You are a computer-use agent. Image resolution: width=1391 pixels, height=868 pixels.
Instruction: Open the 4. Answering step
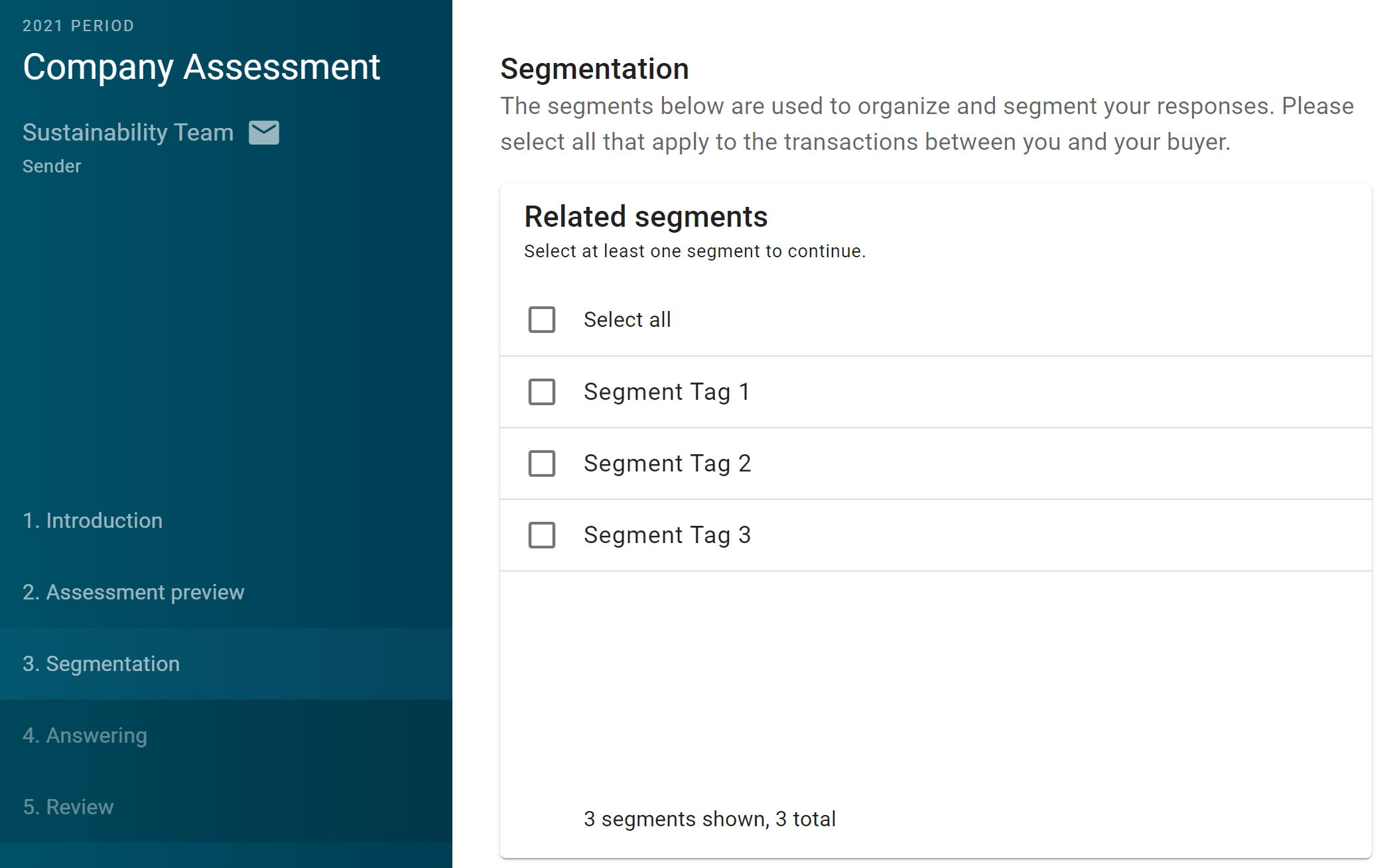pyautogui.click(x=226, y=735)
